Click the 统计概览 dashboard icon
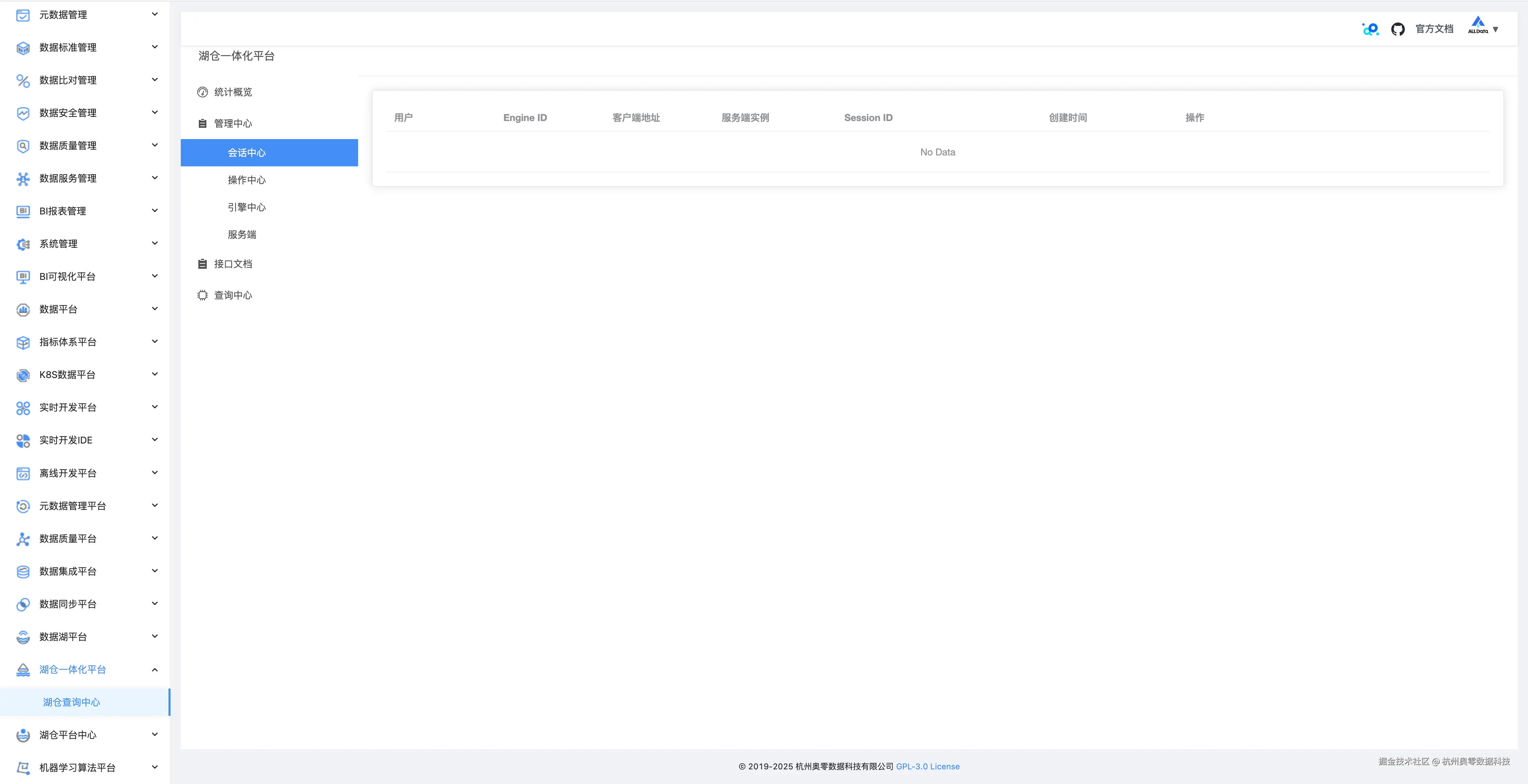1528x784 pixels. tap(202, 92)
